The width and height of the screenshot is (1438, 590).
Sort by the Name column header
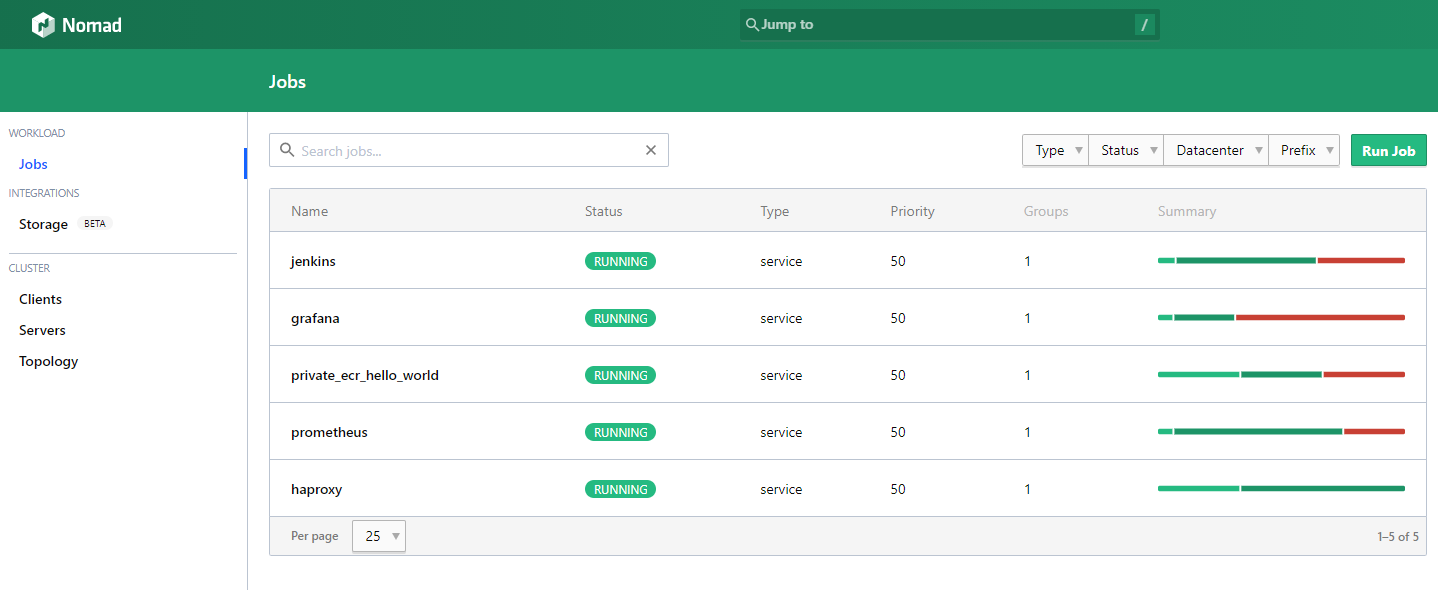(309, 211)
